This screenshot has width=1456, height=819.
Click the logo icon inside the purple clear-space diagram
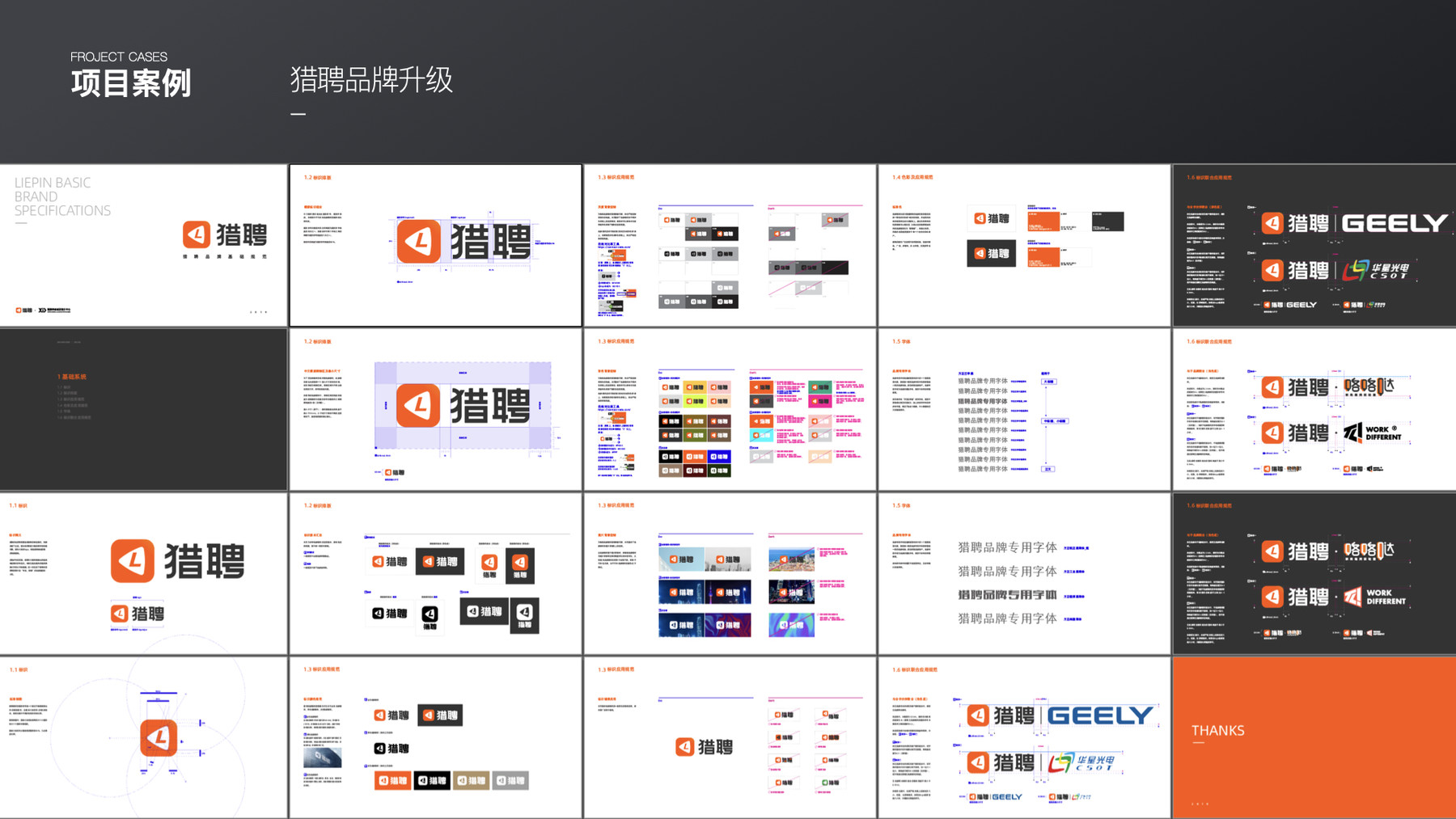point(418,405)
